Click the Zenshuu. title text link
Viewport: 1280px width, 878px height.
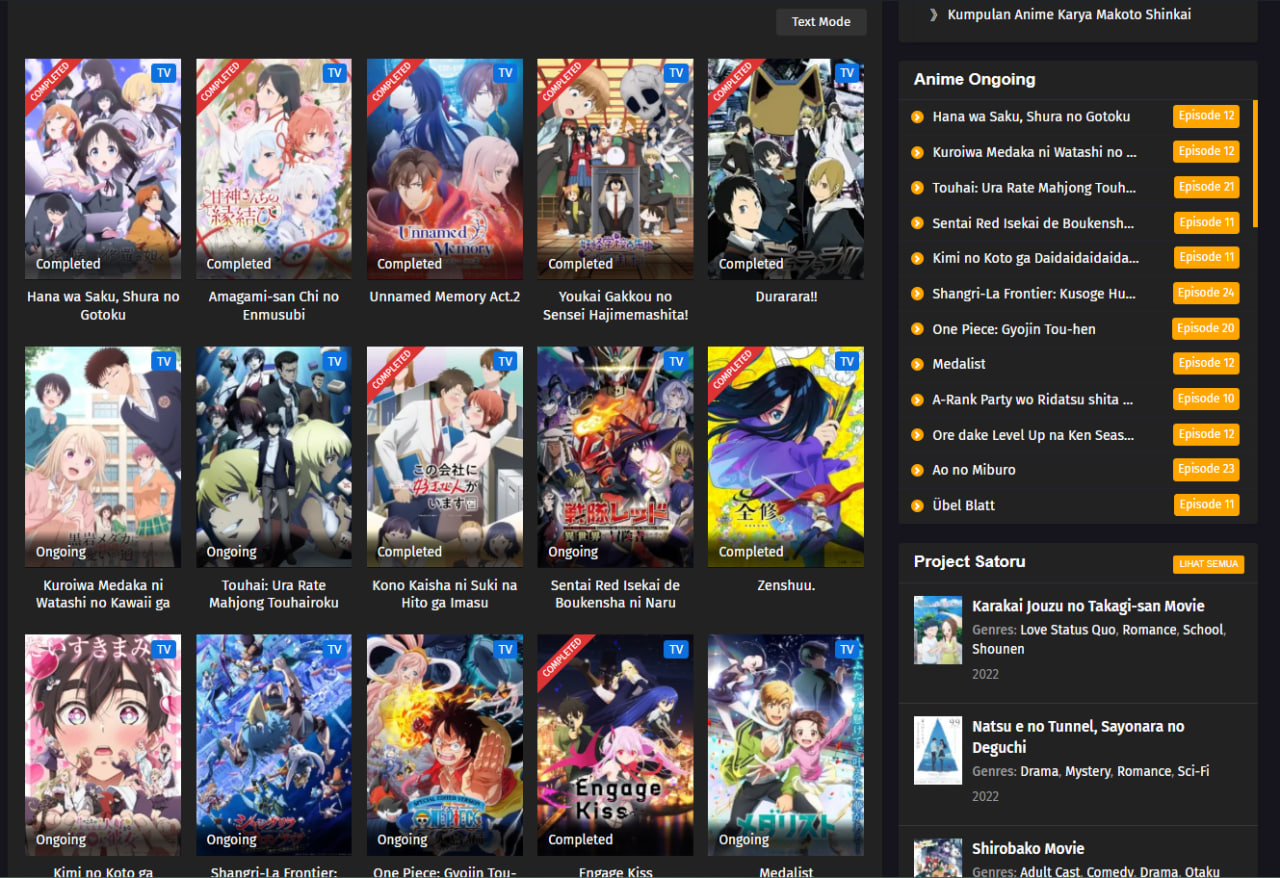[786, 585]
